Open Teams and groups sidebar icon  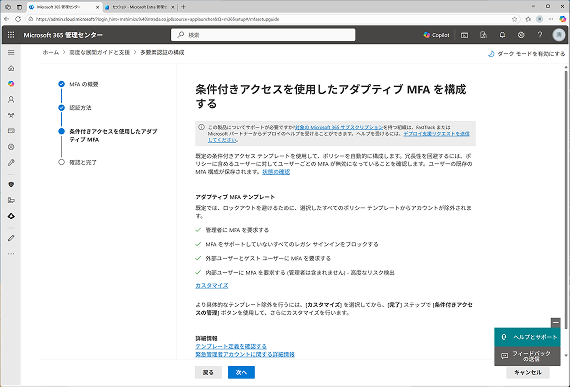[x=11, y=115]
